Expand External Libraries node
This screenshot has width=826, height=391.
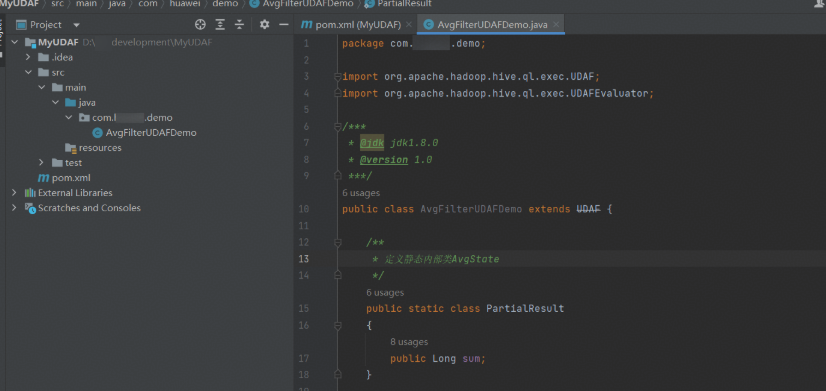tap(15, 193)
